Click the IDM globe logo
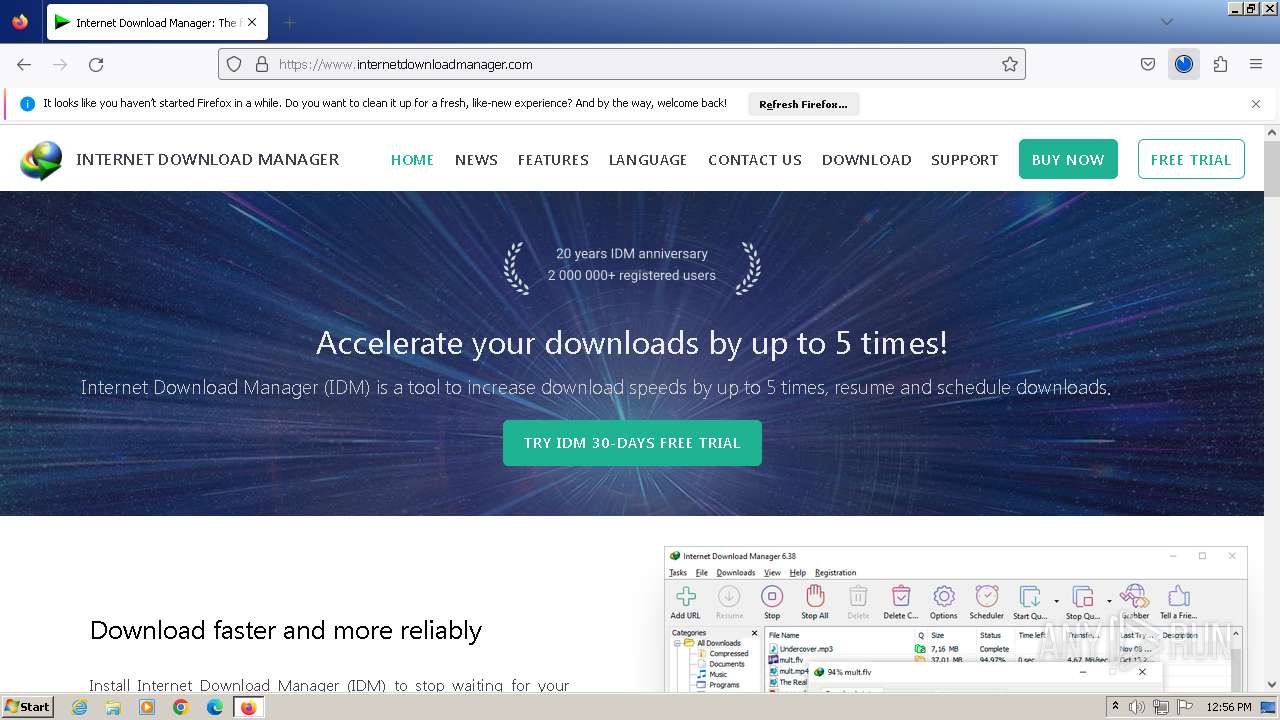Viewport: 1280px width, 720px height. (41, 160)
